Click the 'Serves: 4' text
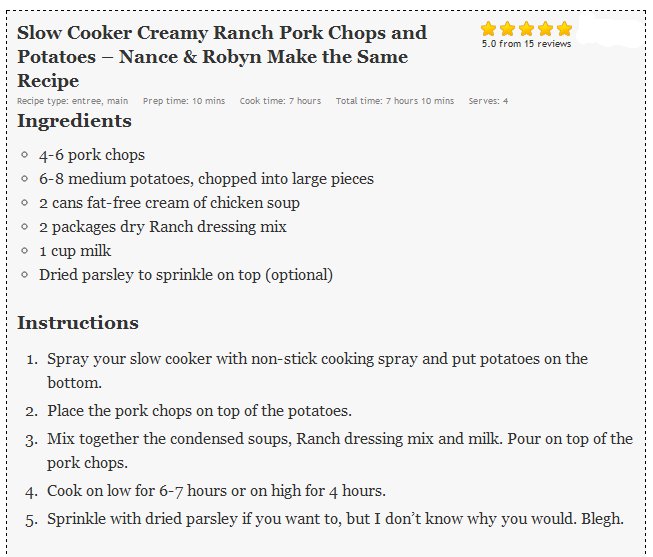Screen dimensions: 653x557 pyautogui.click(x=488, y=101)
